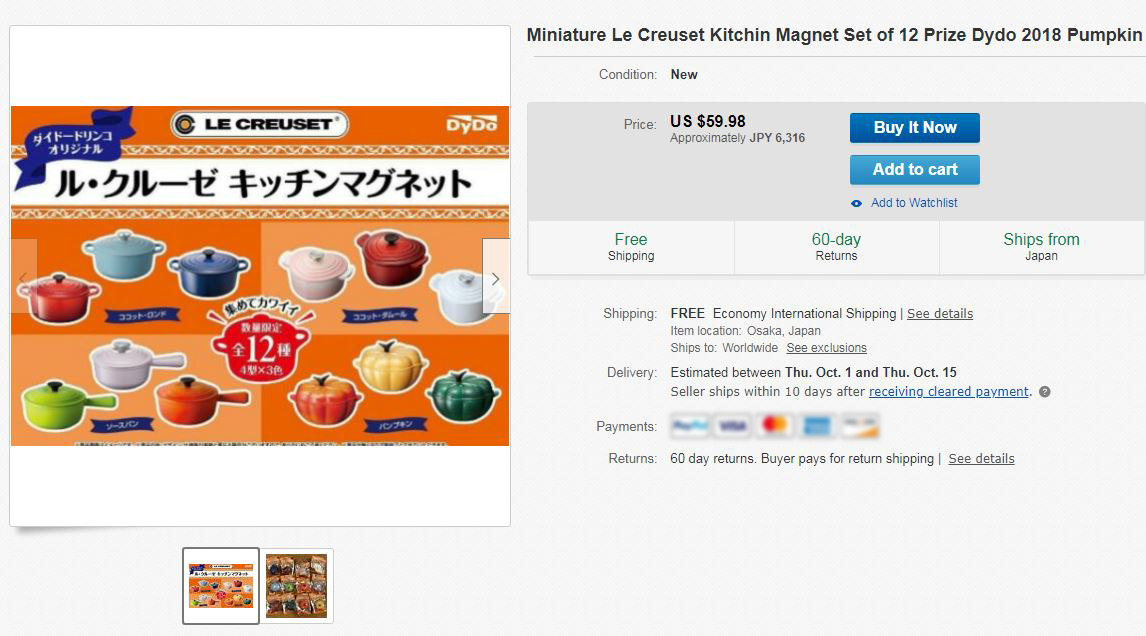Viewport: 1146px width, 636px height.
Task: Toggle the Add to Watchlist eye link
Action: [x=904, y=203]
